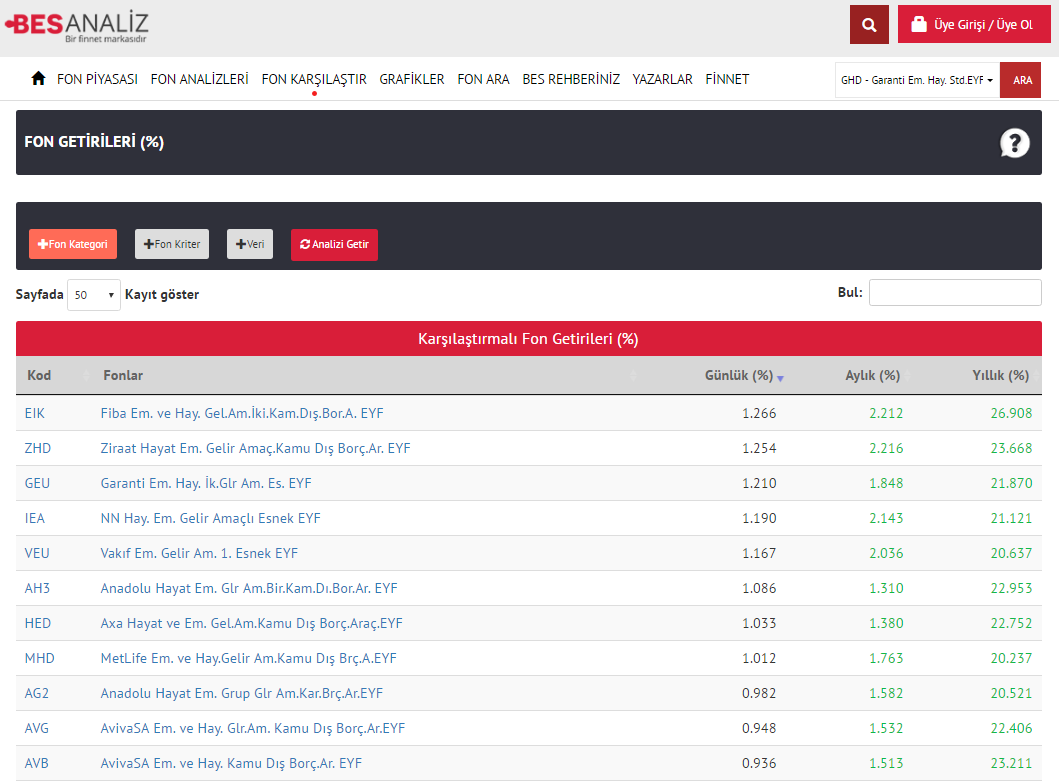1059x781 pixels.
Task: Select the daily return value 1.210
Action: (759, 484)
